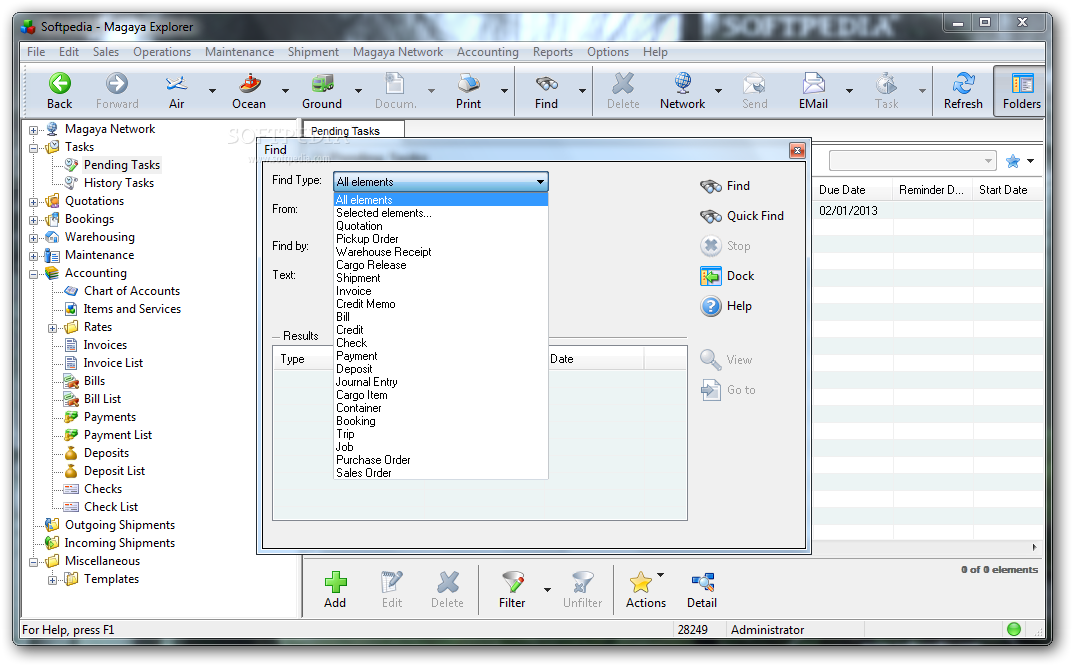The image size is (1073, 666).
Task: Click the green status indicator
Action: [x=1014, y=629]
